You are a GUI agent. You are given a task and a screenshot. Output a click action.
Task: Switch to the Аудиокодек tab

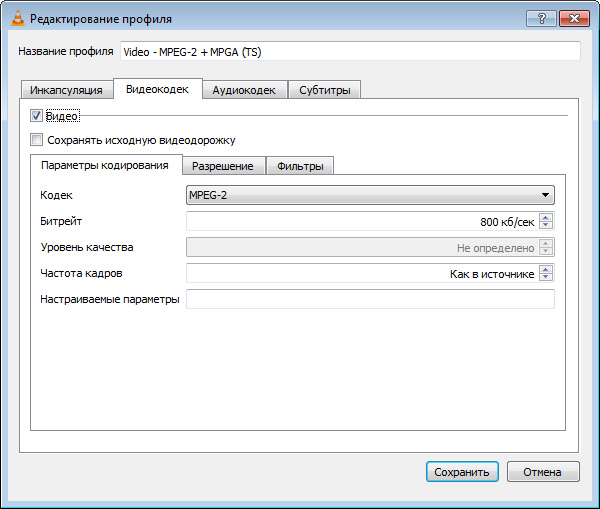click(244, 90)
